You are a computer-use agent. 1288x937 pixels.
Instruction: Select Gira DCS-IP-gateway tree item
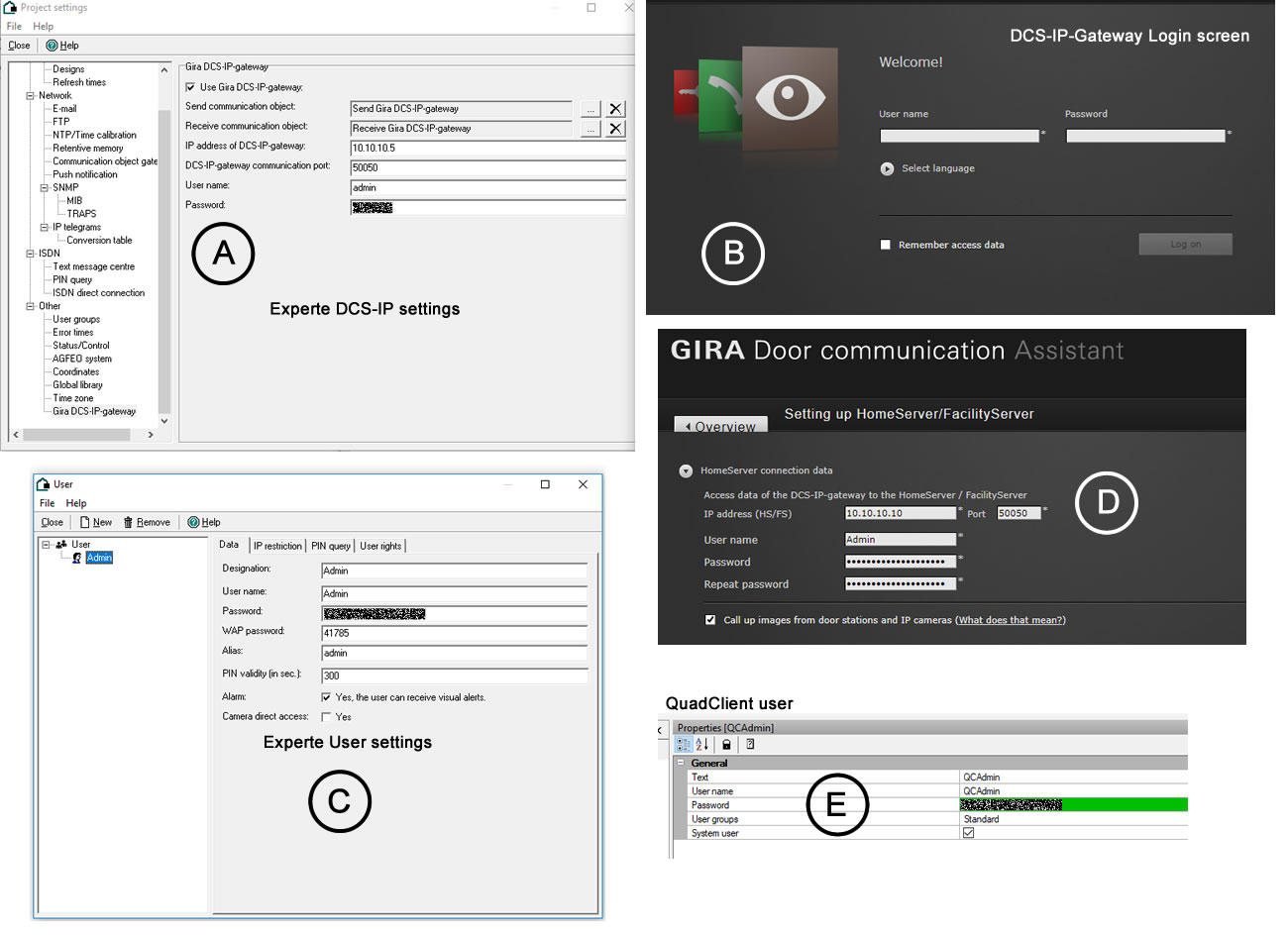[x=94, y=411]
